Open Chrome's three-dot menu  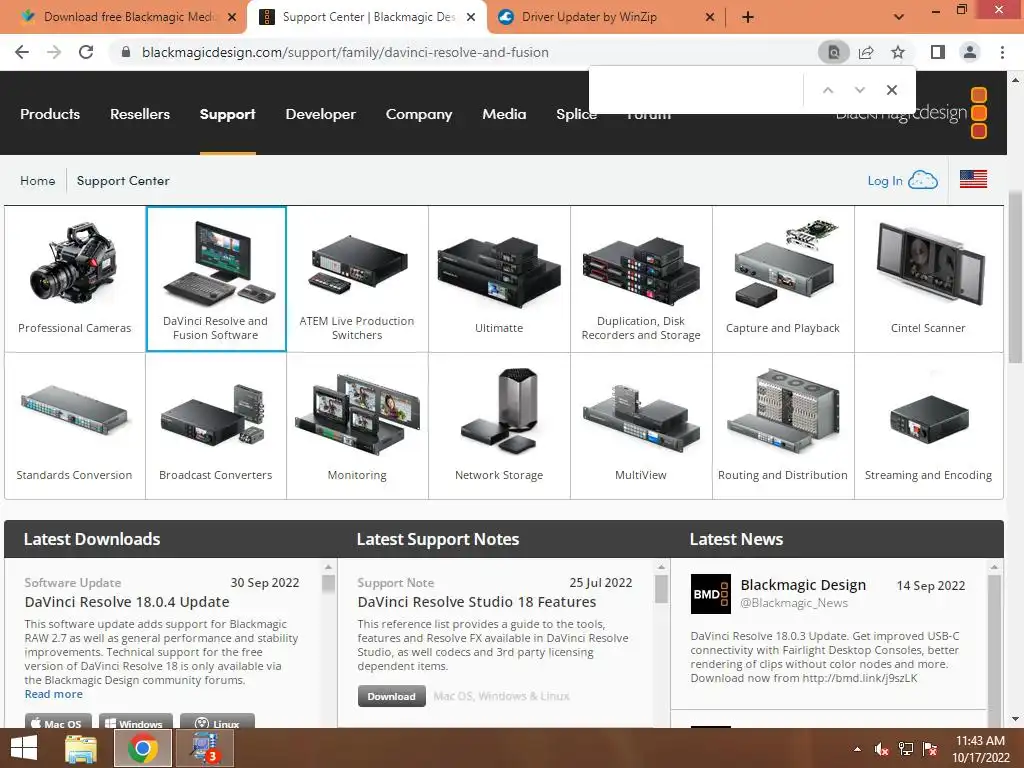[x=1002, y=52]
